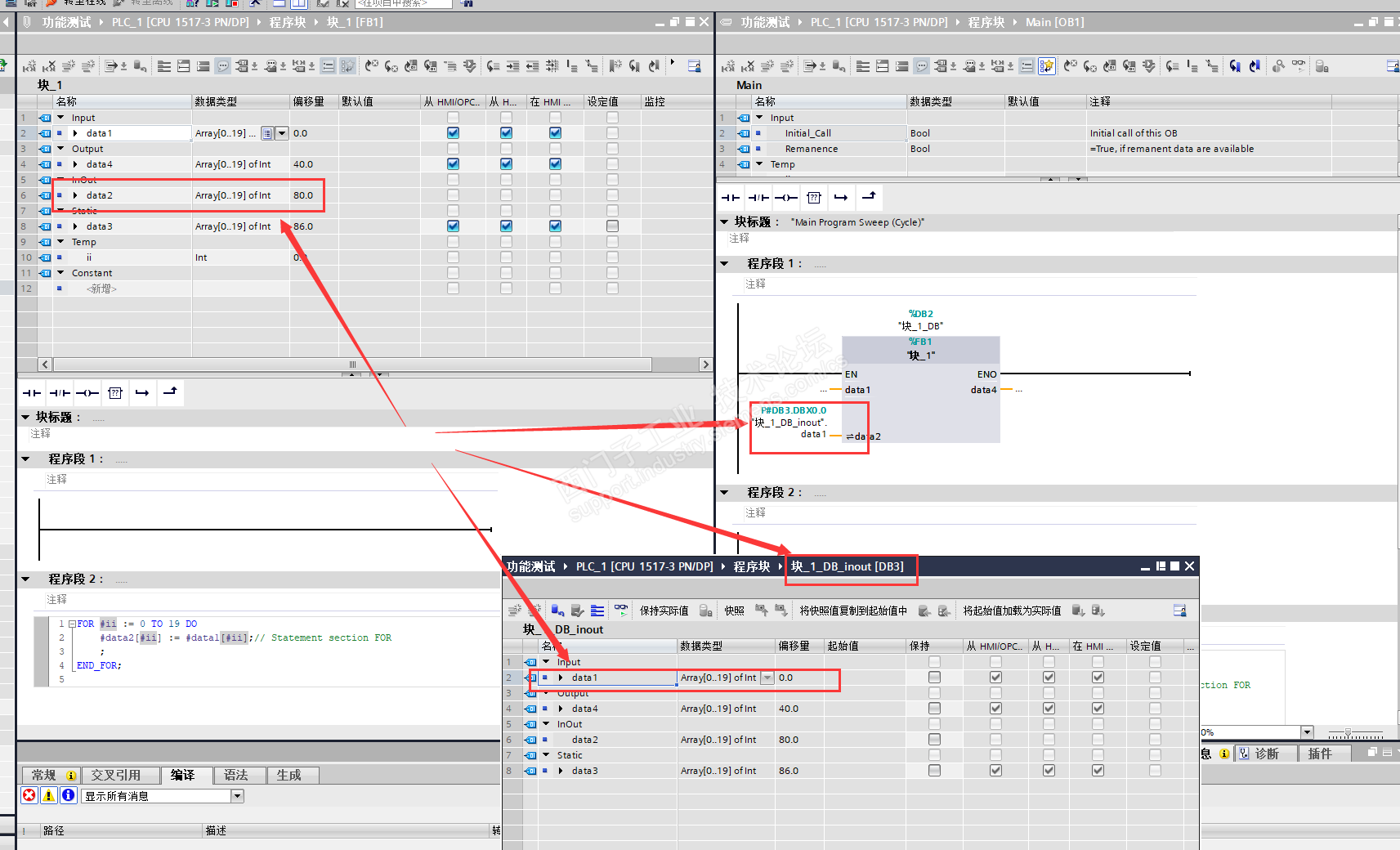
Task: Check HMI/OPC accessible for data2 in 块_1
Action: (x=453, y=195)
